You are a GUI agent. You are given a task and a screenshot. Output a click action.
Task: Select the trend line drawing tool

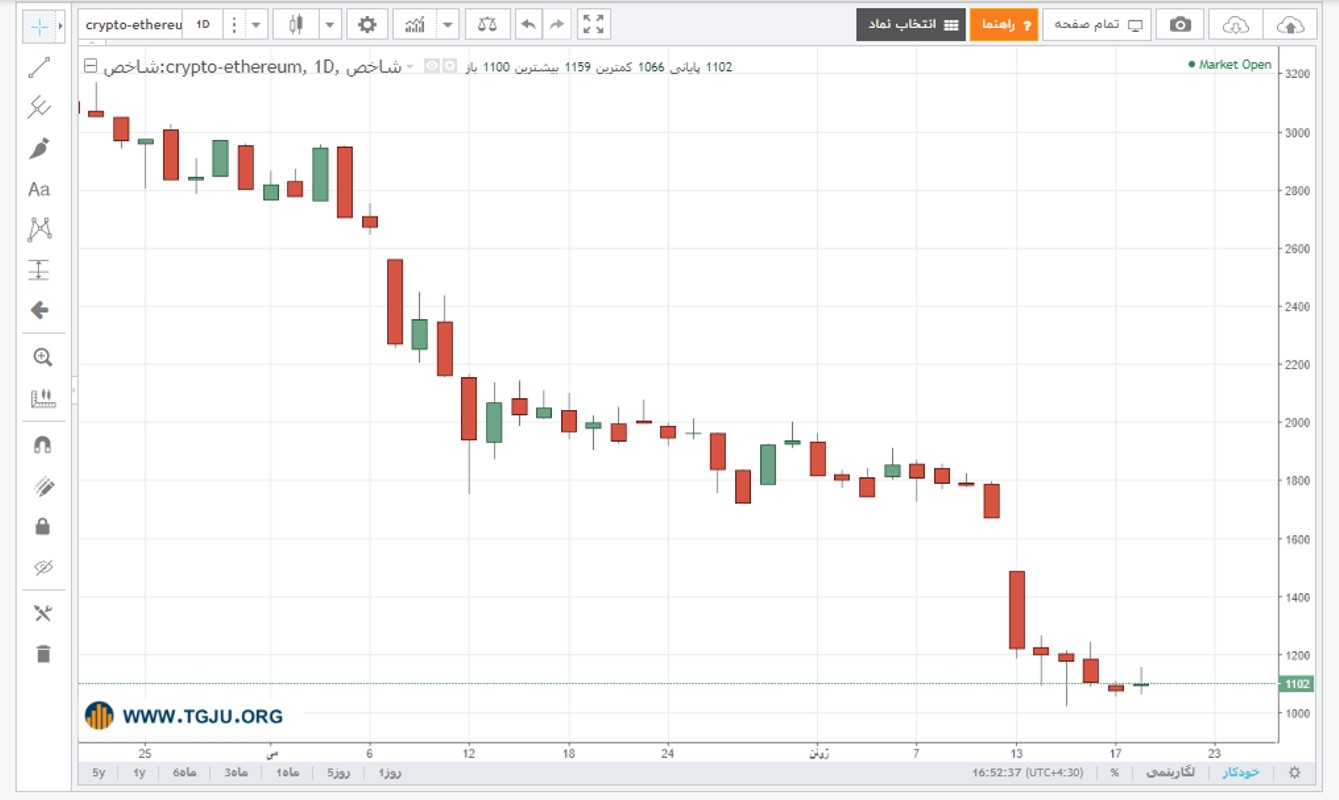pyautogui.click(x=39, y=67)
